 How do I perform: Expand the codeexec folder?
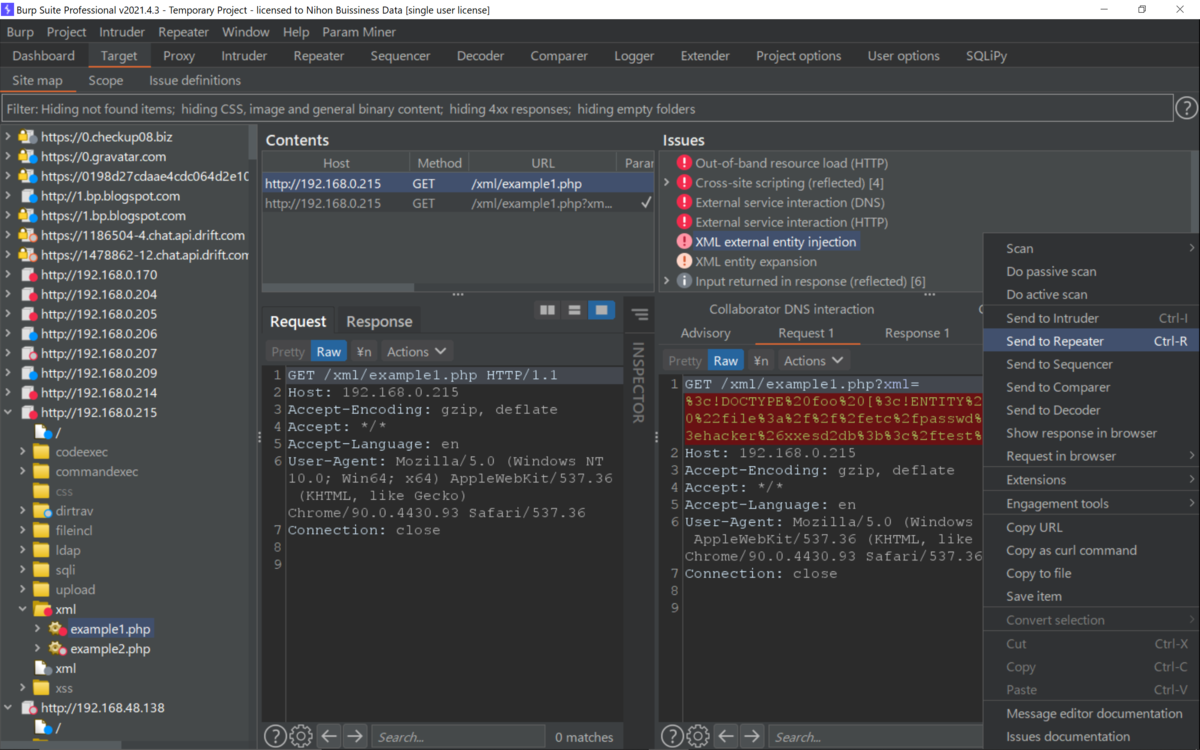(23, 452)
